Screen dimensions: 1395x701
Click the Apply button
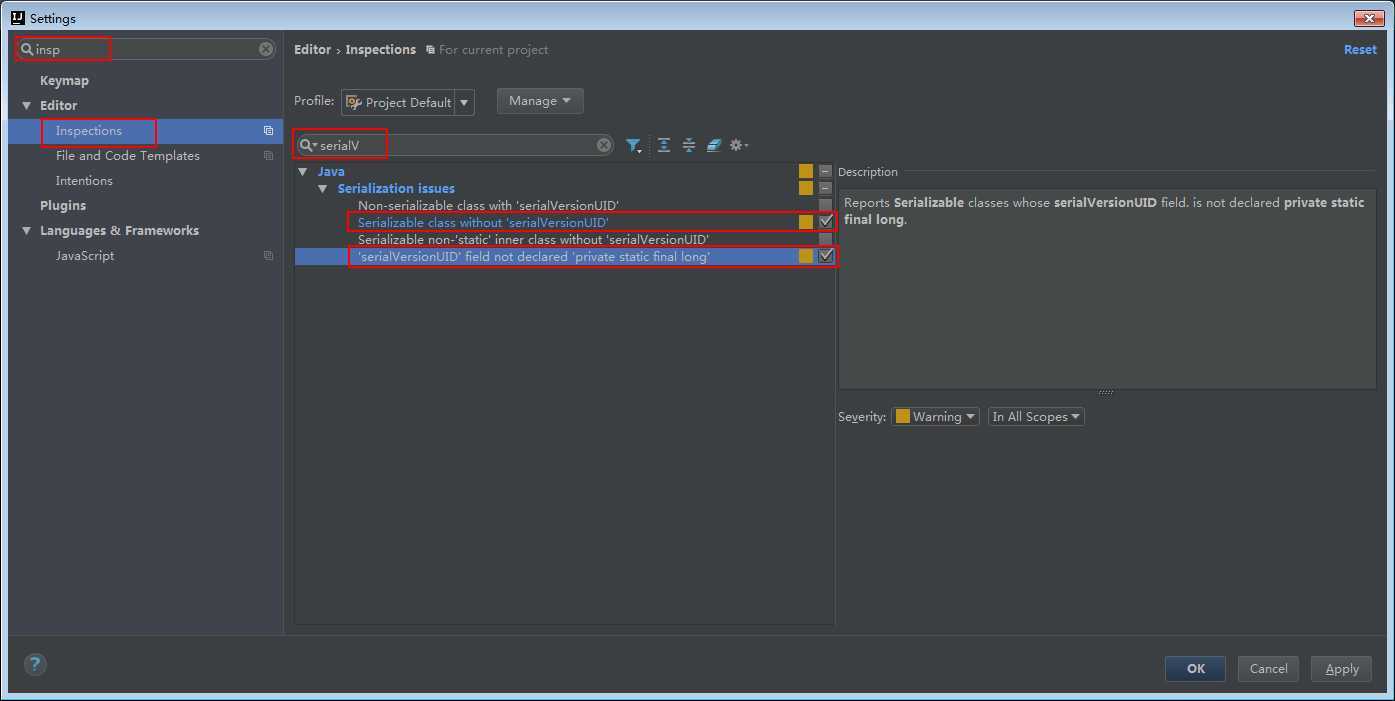[1342, 669]
